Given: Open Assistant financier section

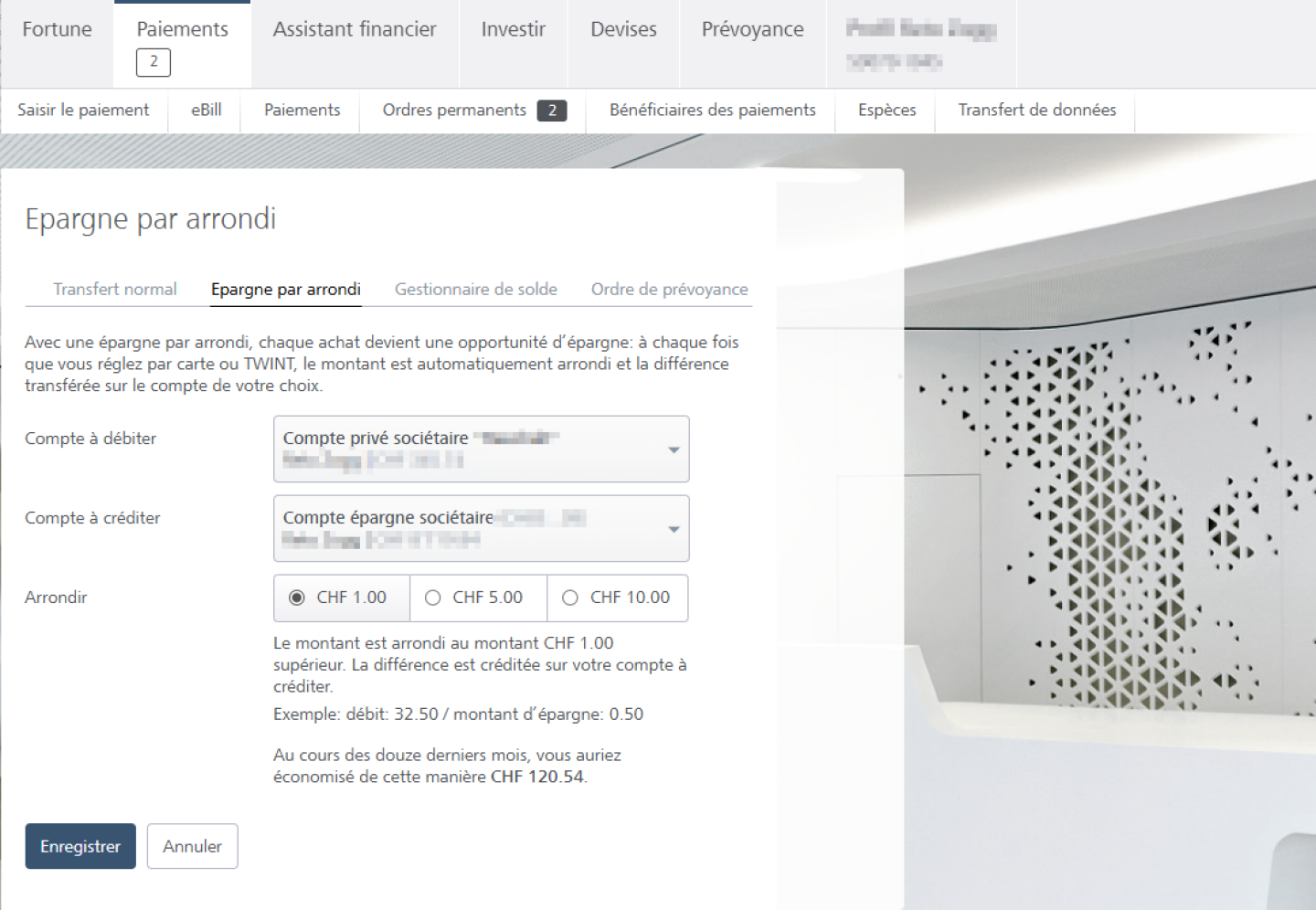Looking at the screenshot, I should (355, 29).
